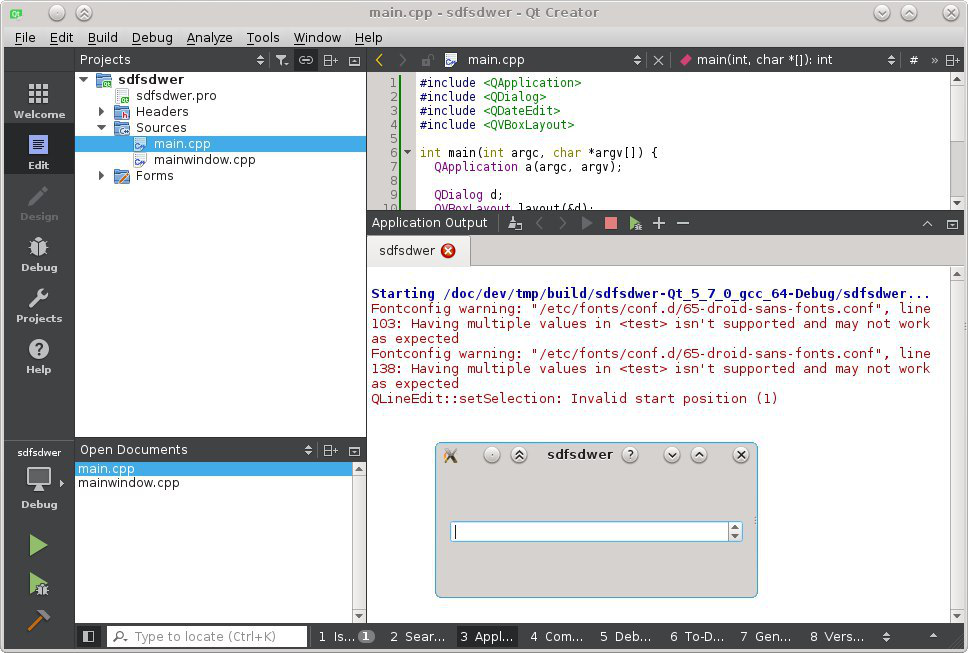The width and height of the screenshot is (968, 653).
Task: Go back in editor navigation history
Action: [379, 60]
